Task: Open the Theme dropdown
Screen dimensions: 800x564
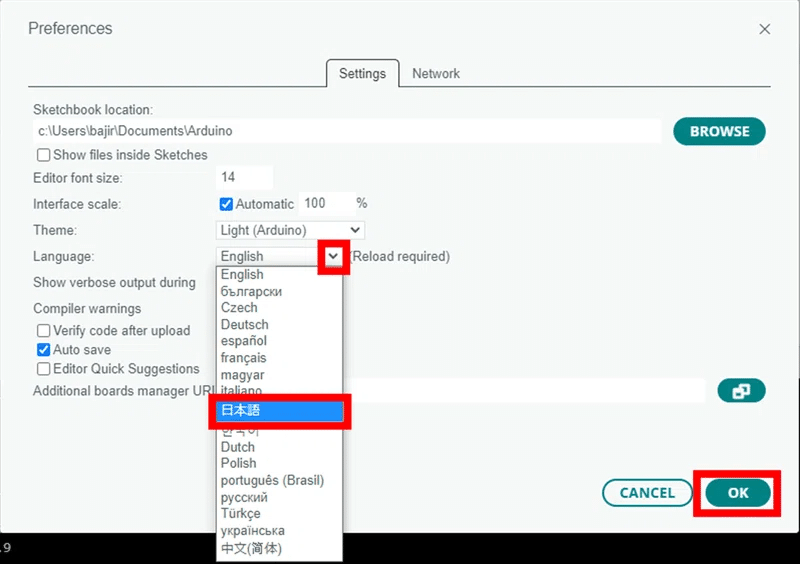Action: tap(290, 230)
